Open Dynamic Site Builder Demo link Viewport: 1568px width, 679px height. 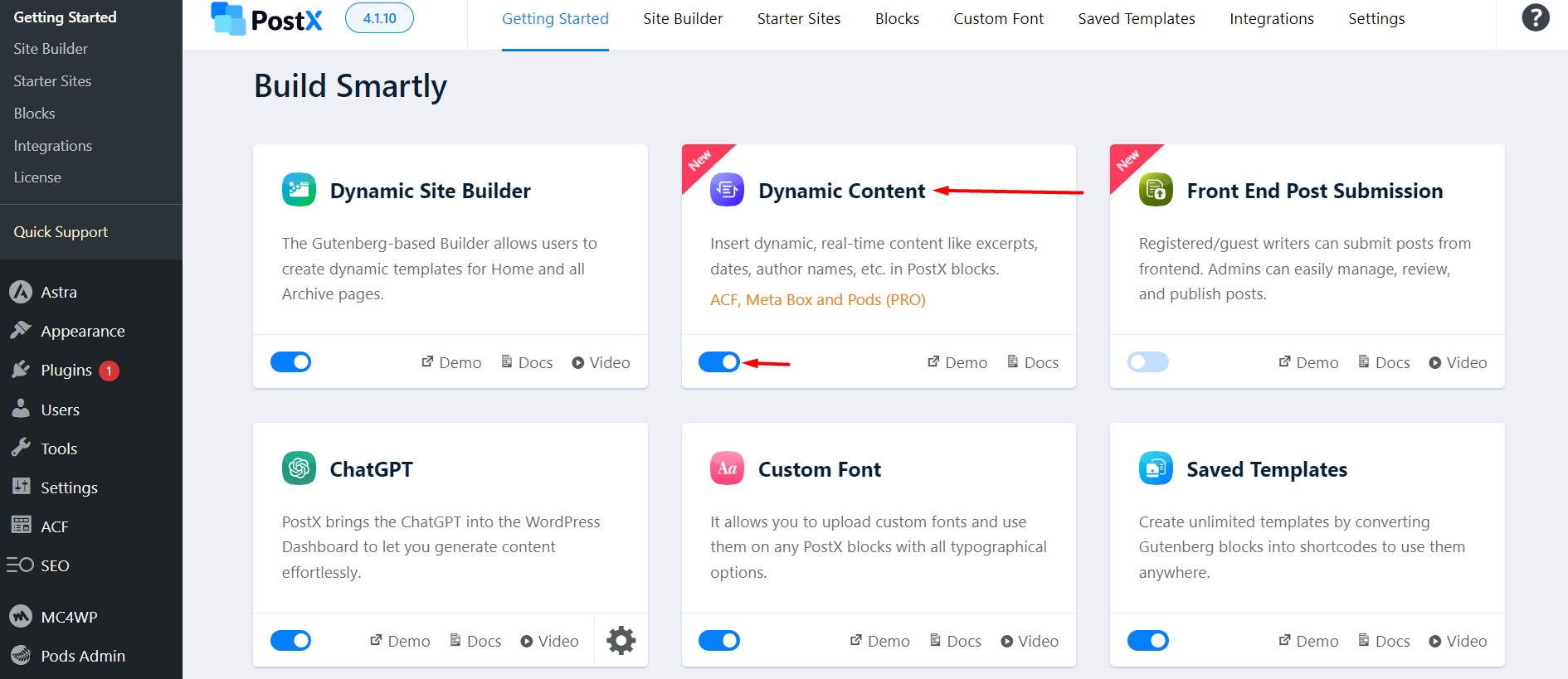click(x=451, y=362)
